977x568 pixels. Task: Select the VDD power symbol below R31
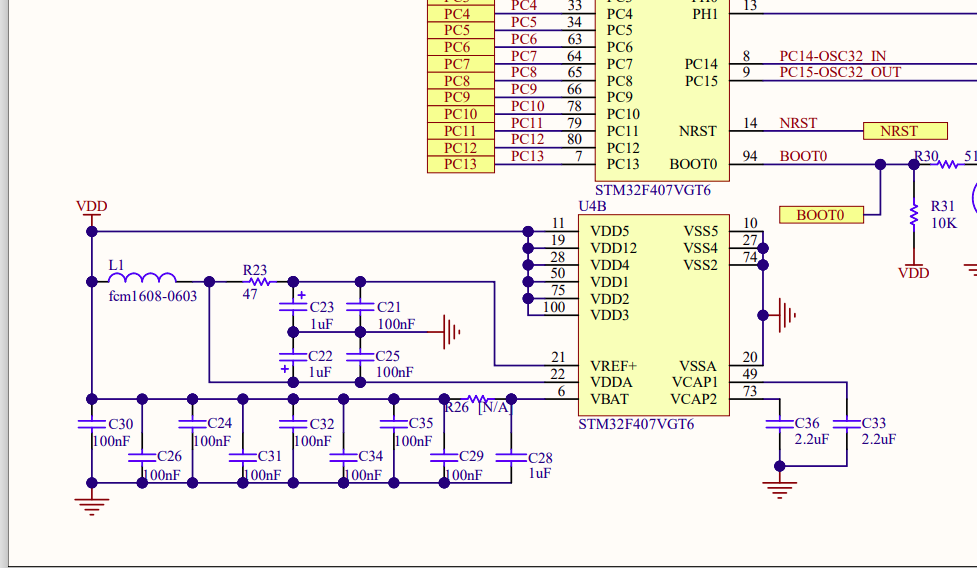(x=914, y=268)
